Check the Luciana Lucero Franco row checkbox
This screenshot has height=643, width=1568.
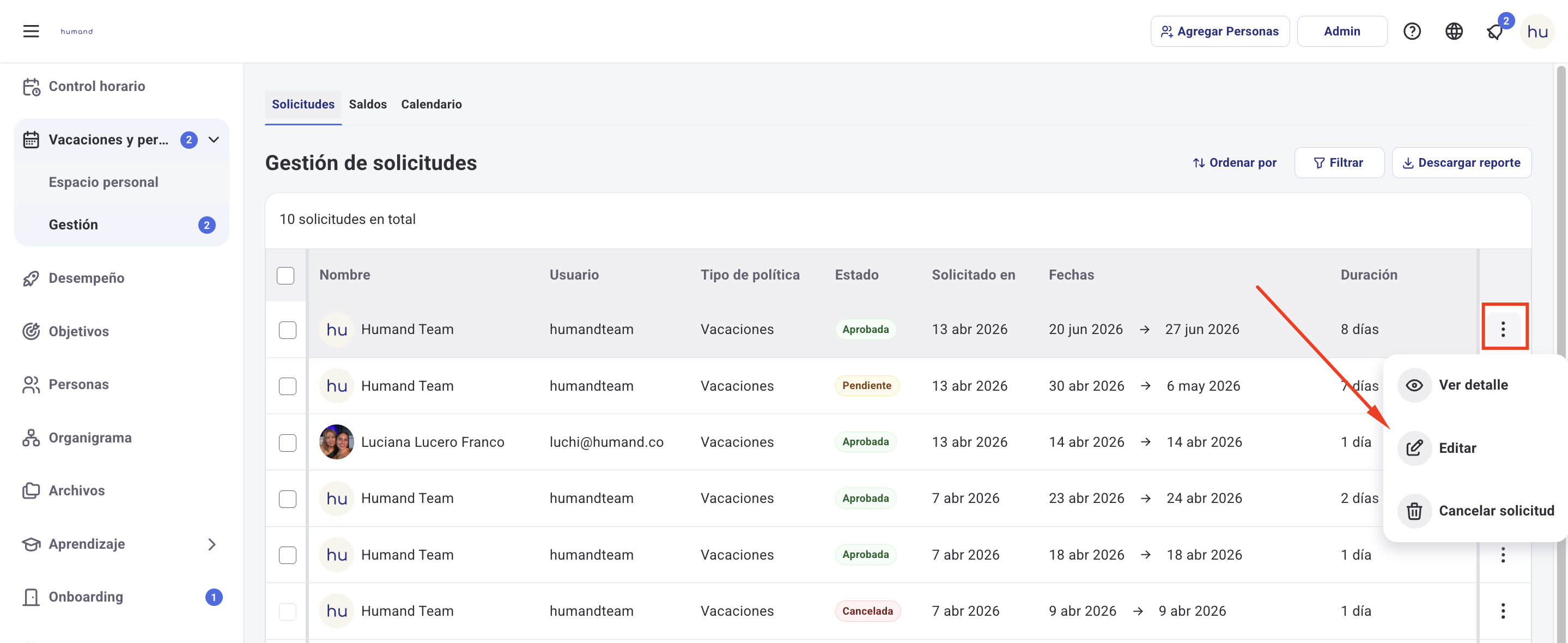pos(287,442)
